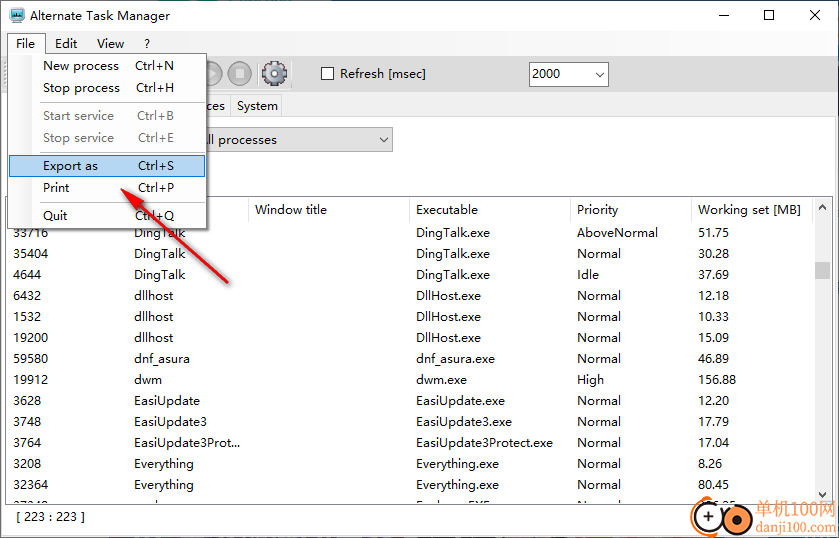The image size is (839, 538).
Task: Click the scroll up arrow of process list
Action: (823, 207)
